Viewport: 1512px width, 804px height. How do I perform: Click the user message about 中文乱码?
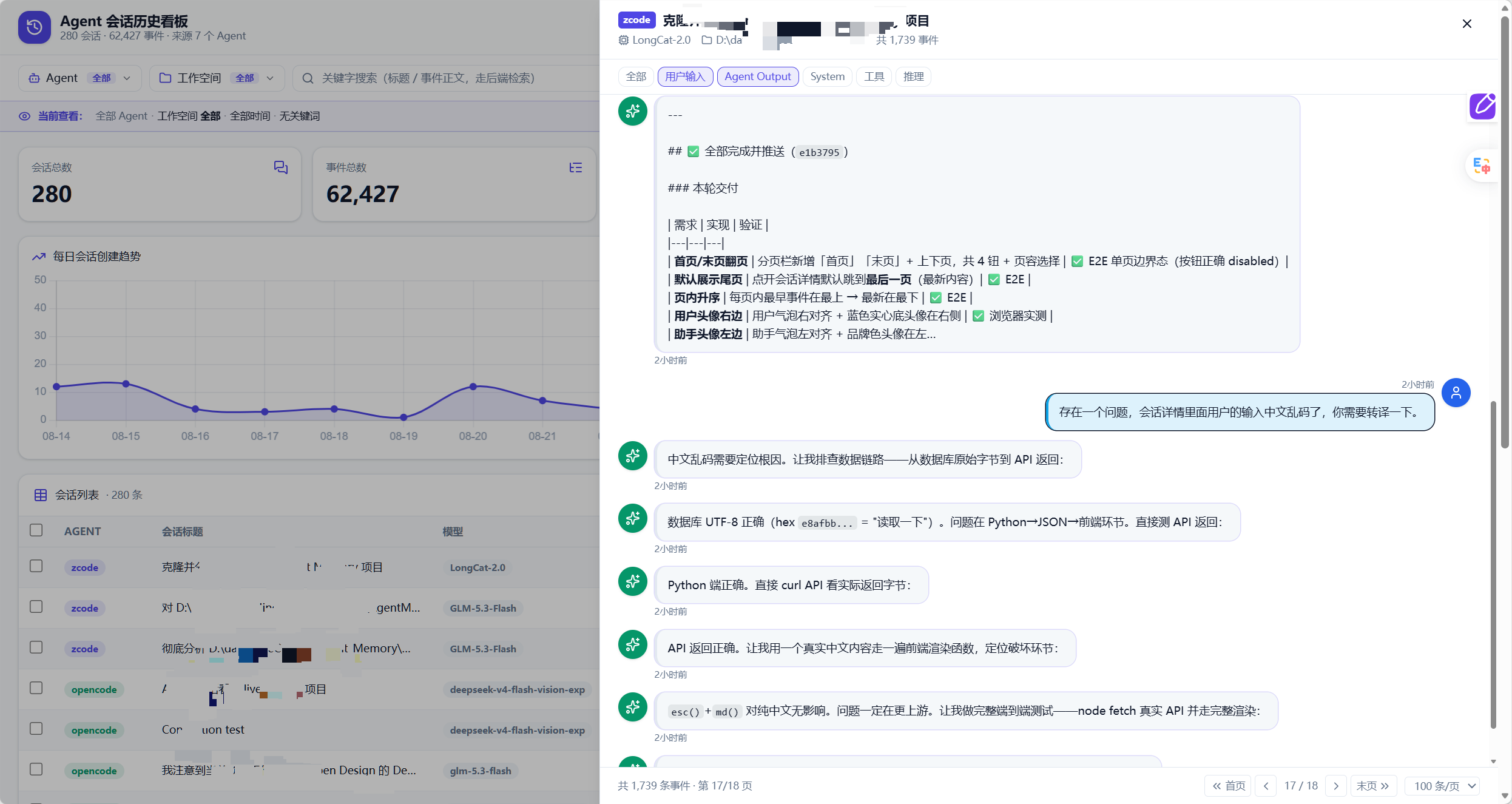pos(1240,412)
